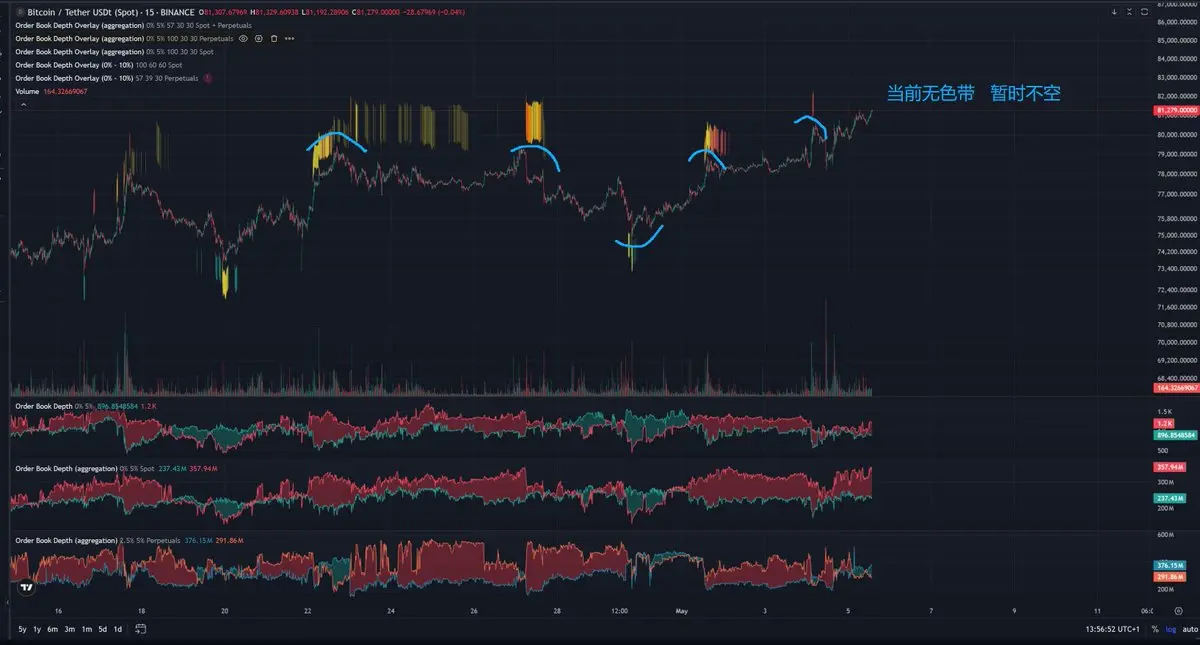Select the 1m date range

click(86, 629)
